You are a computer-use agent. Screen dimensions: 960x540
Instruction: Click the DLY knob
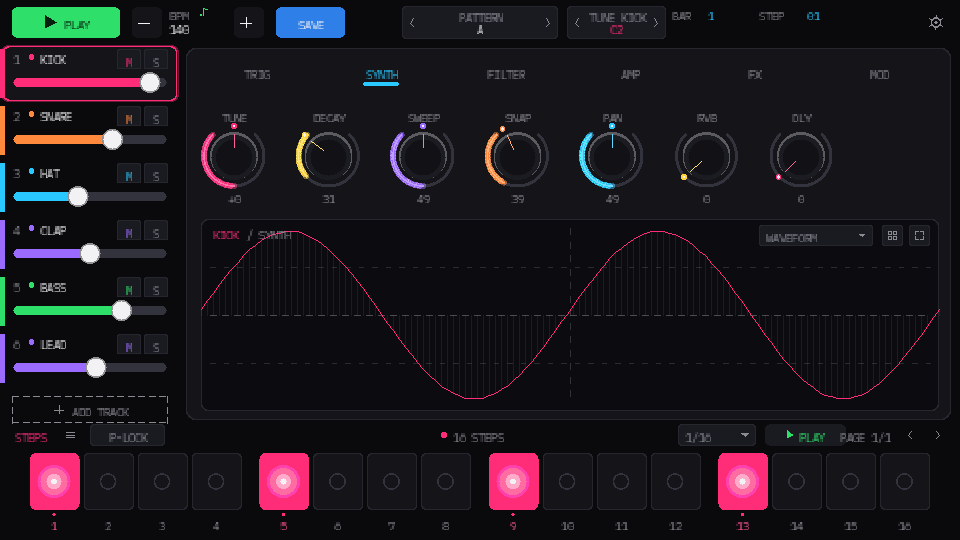[x=801, y=157]
